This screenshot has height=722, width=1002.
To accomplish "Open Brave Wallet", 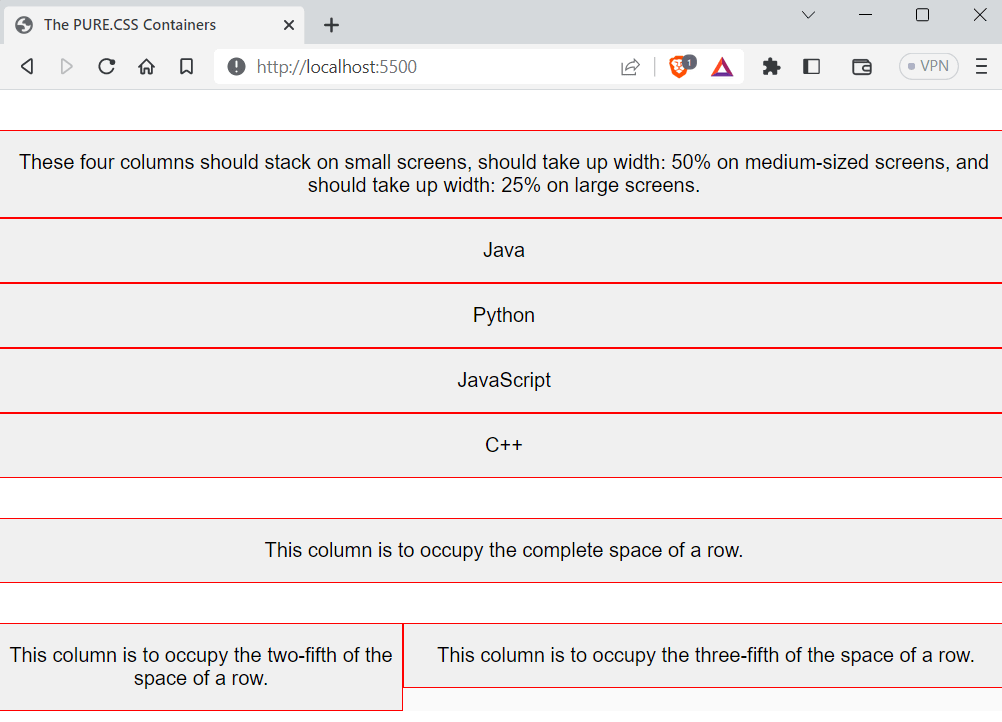I will click(861, 66).
